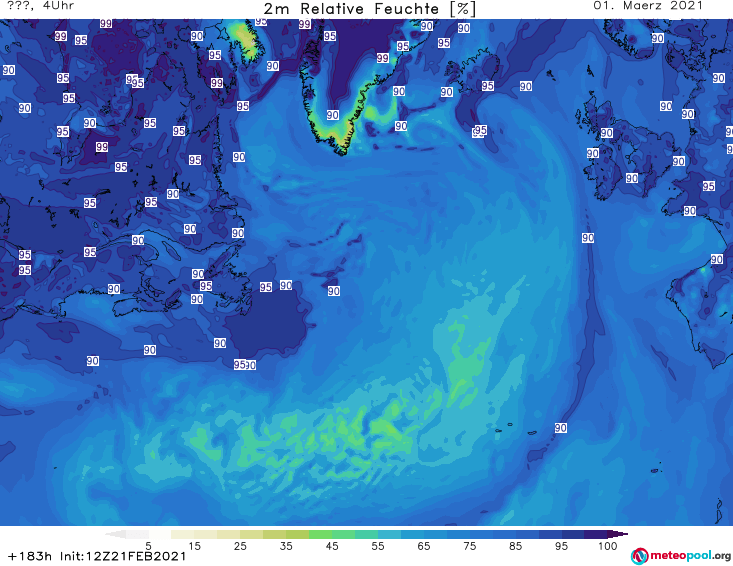Viewport: 733px width, 566px height.
Task: Click the legend tick label '15'
Action: tap(194, 546)
